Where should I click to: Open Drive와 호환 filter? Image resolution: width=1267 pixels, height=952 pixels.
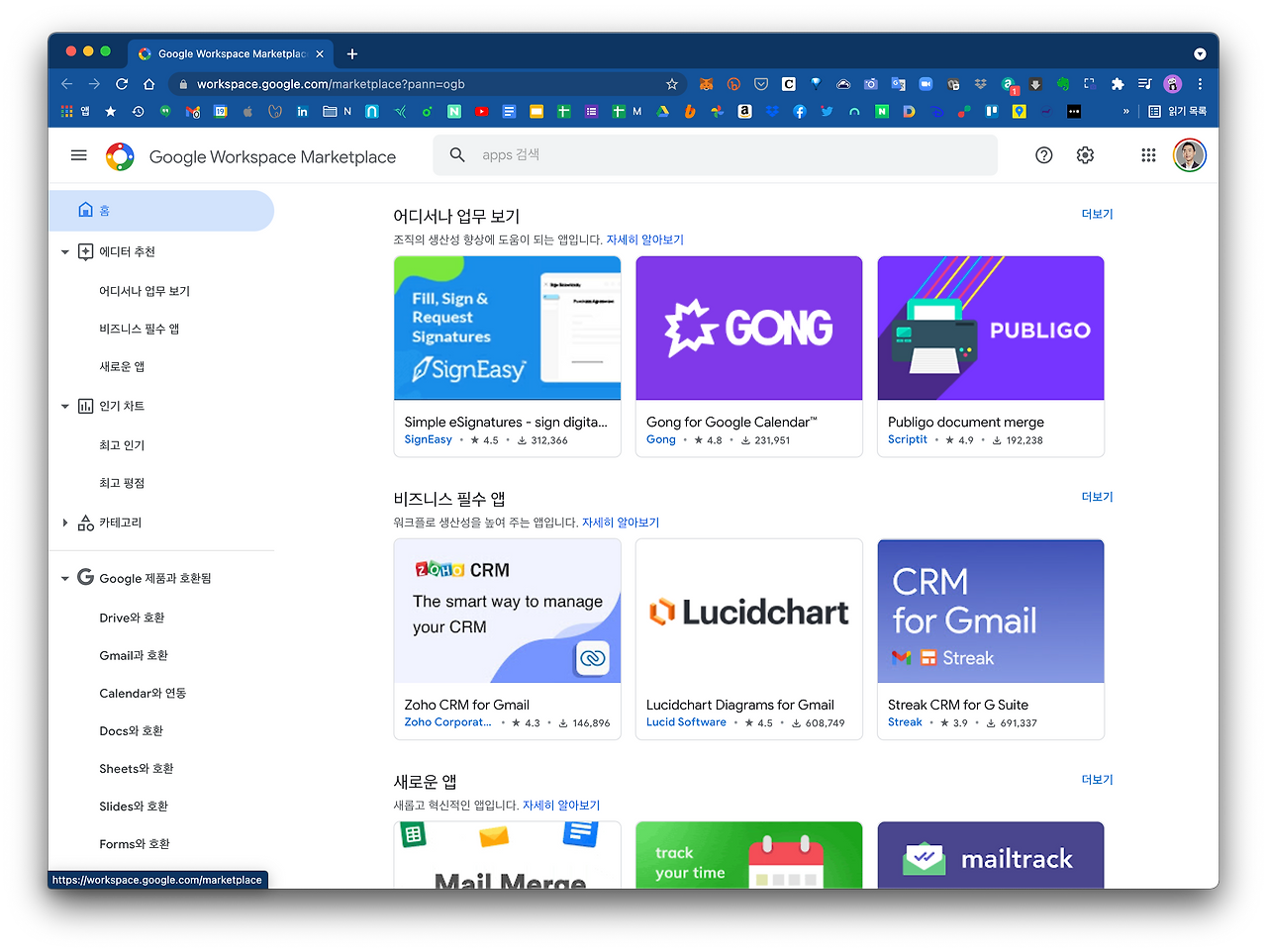(132, 618)
